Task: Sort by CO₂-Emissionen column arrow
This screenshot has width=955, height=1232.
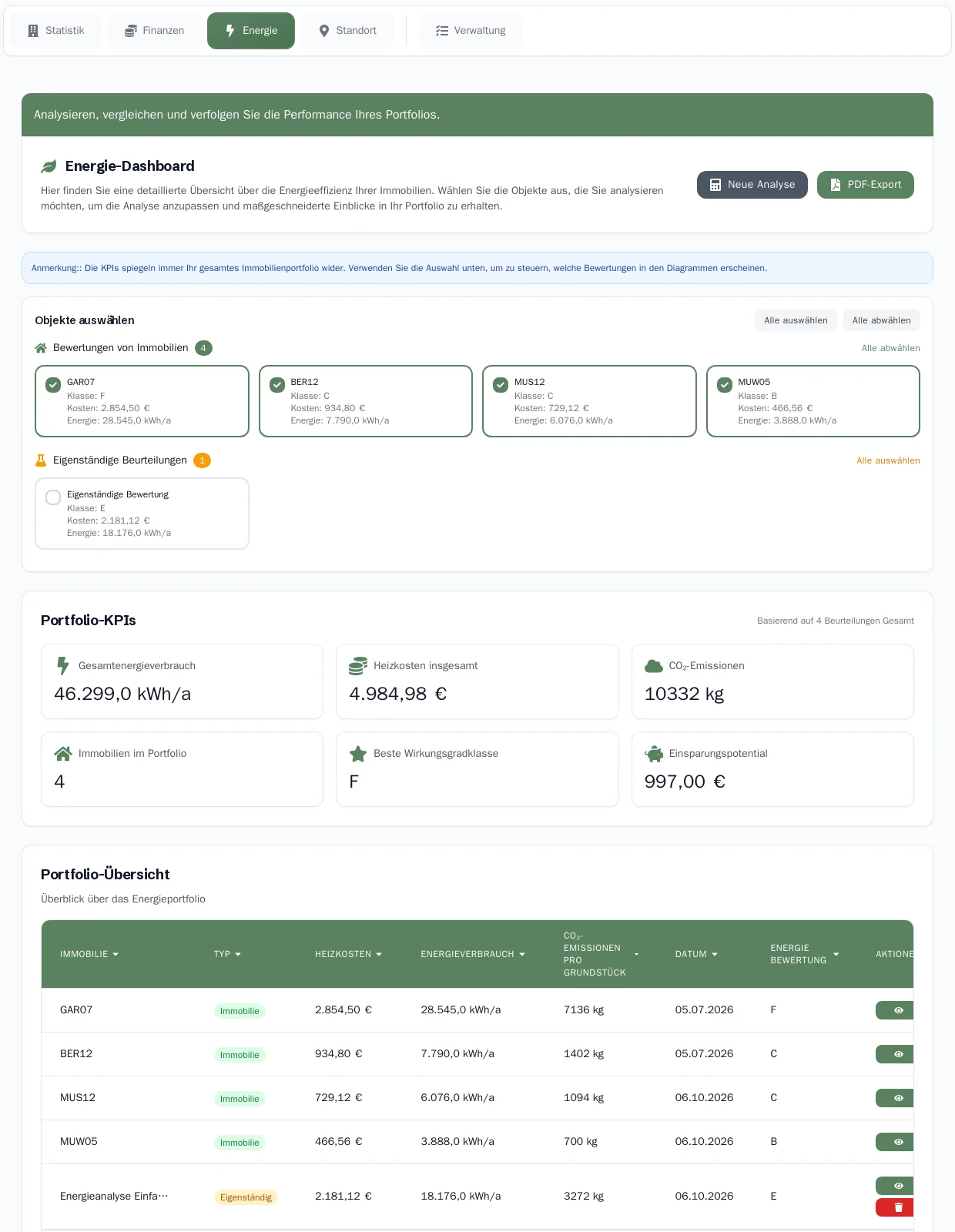Action: 636,955
